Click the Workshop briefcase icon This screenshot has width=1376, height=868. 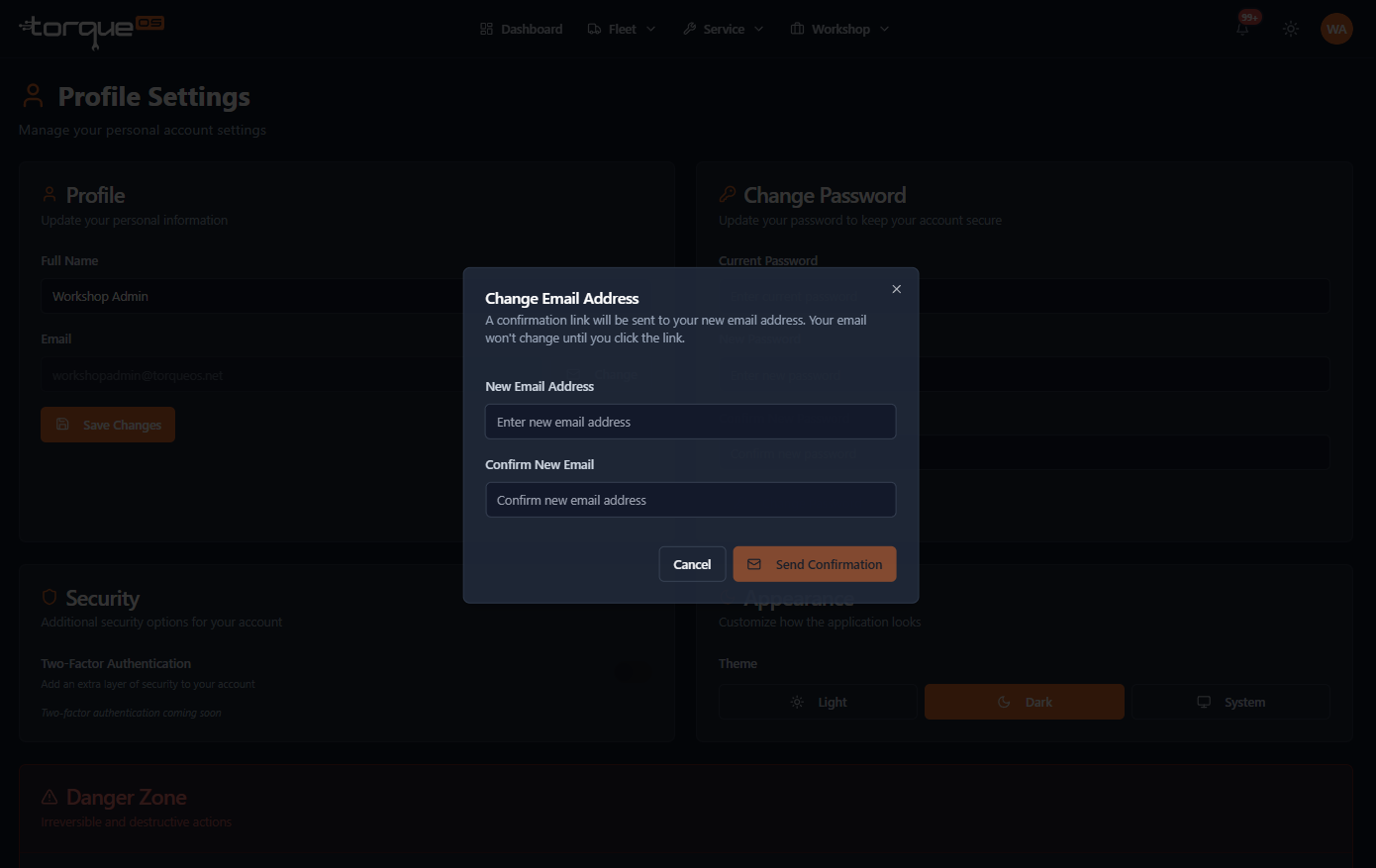pos(797,29)
